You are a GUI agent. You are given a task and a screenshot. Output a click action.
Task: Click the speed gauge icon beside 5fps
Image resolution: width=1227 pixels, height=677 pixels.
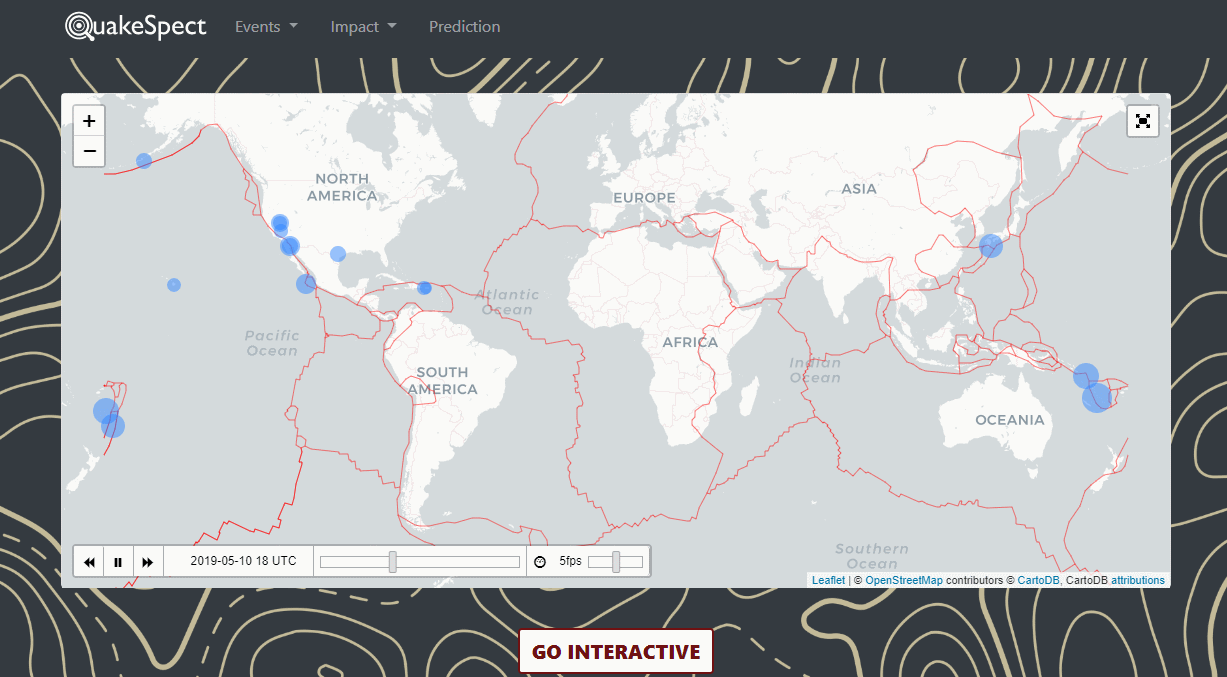coord(540,562)
